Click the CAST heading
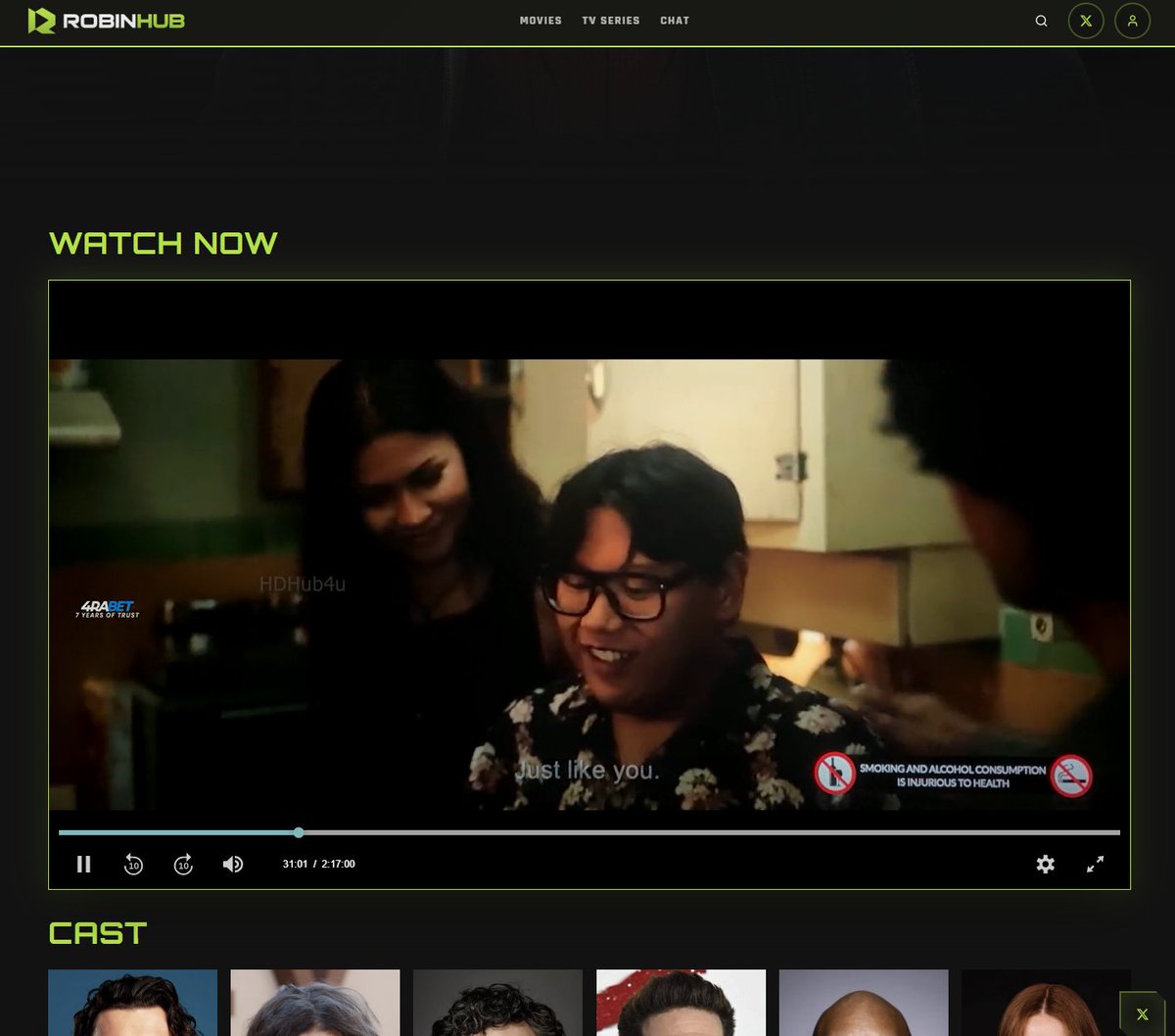This screenshot has height=1036, width=1175. coord(98,933)
